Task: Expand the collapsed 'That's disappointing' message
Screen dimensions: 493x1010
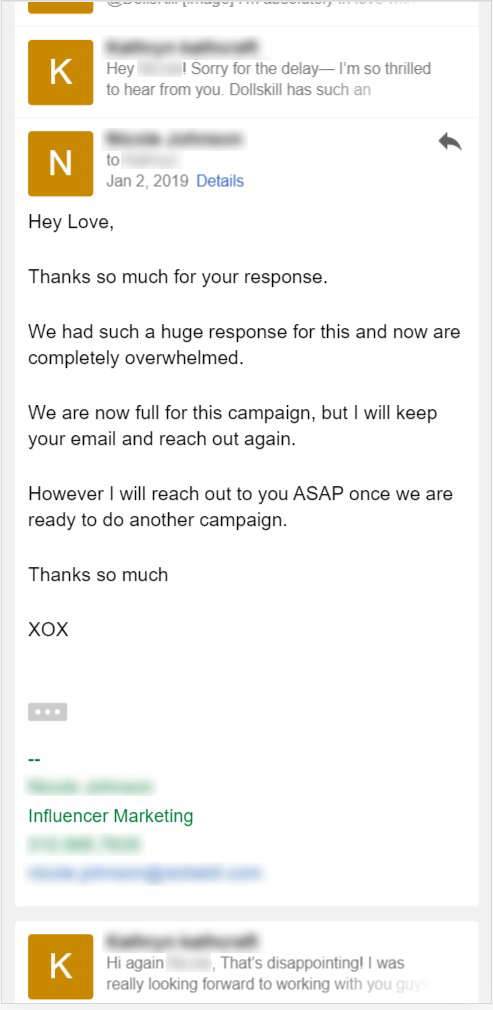Action: tap(247, 963)
